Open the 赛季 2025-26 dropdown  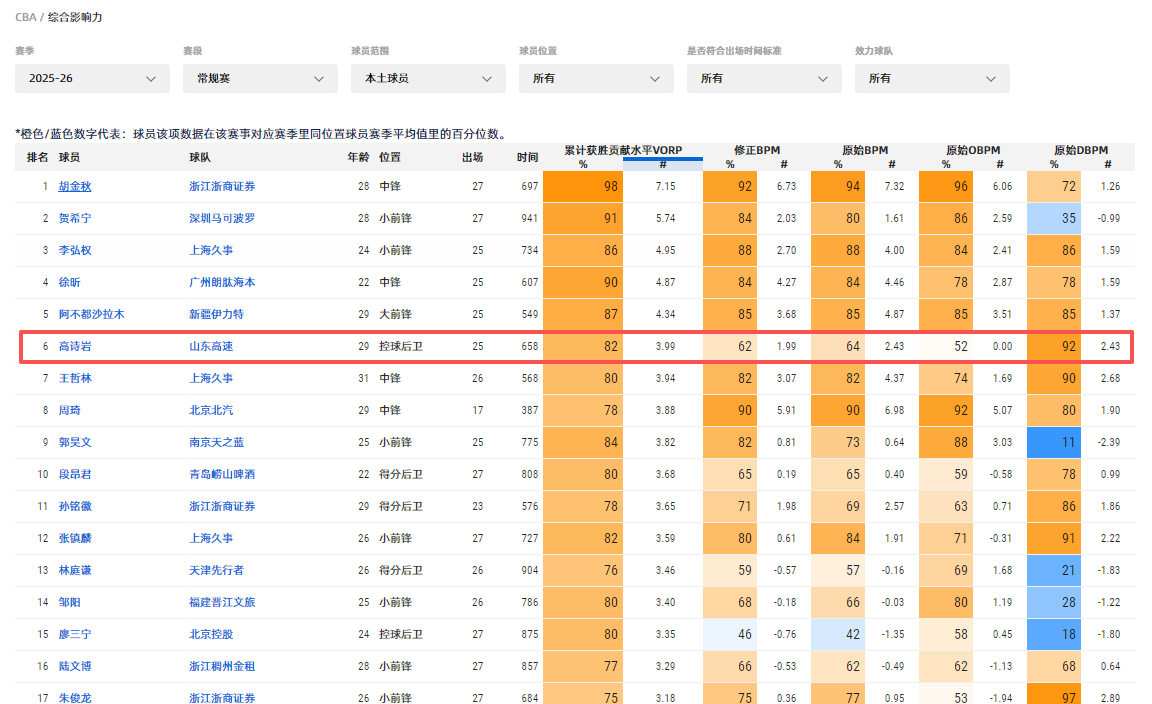(92, 79)
